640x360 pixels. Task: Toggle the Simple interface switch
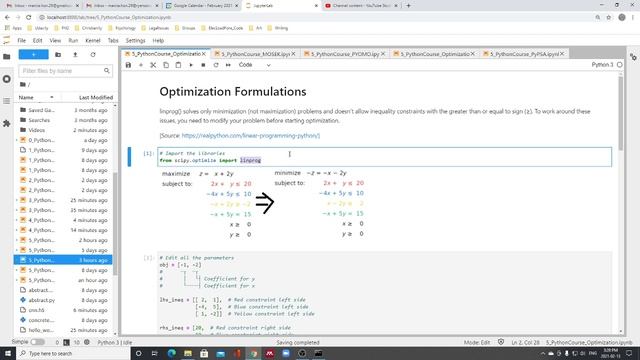tap(37, 342)
